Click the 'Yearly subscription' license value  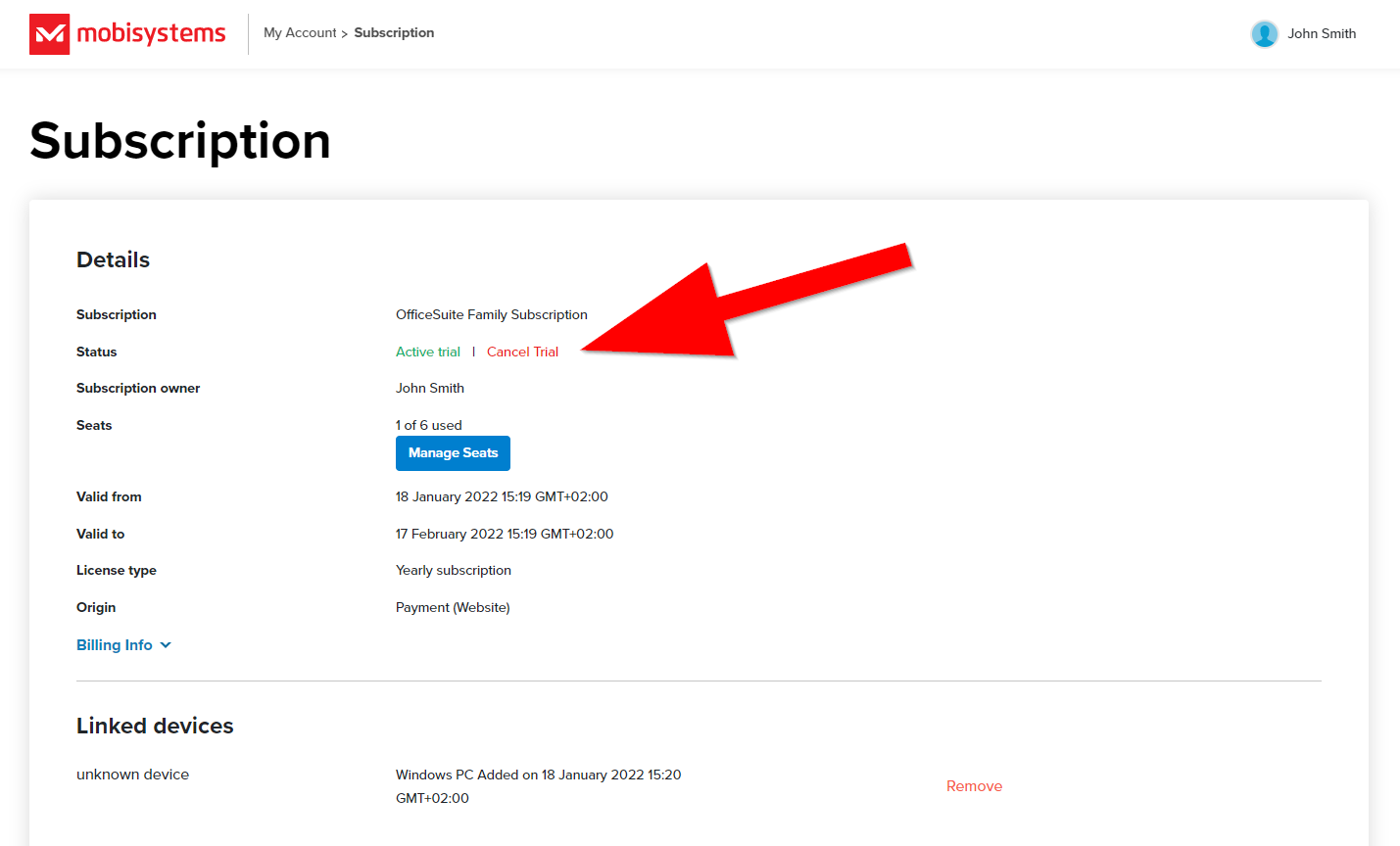pyautogui.click(x=454, y=570)
